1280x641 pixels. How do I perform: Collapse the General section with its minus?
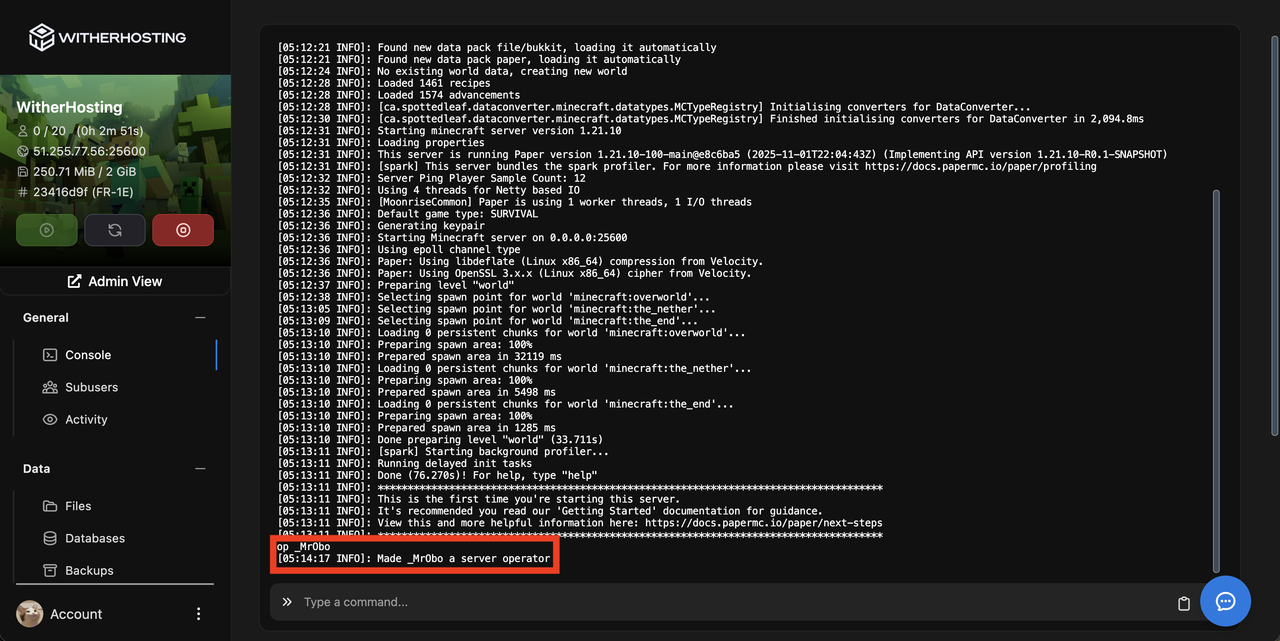pos(200,318)
